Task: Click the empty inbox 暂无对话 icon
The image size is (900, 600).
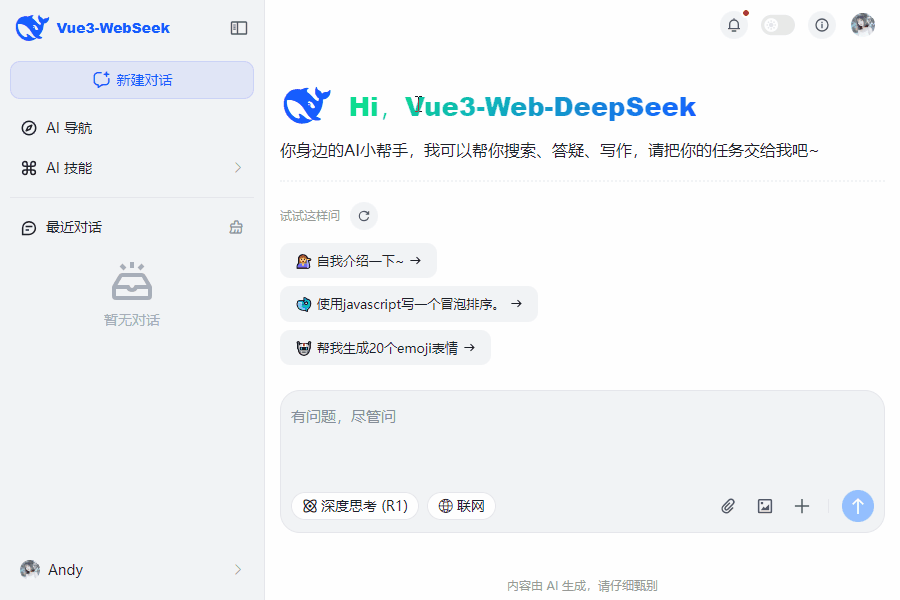Action: (x=132, y=282)
